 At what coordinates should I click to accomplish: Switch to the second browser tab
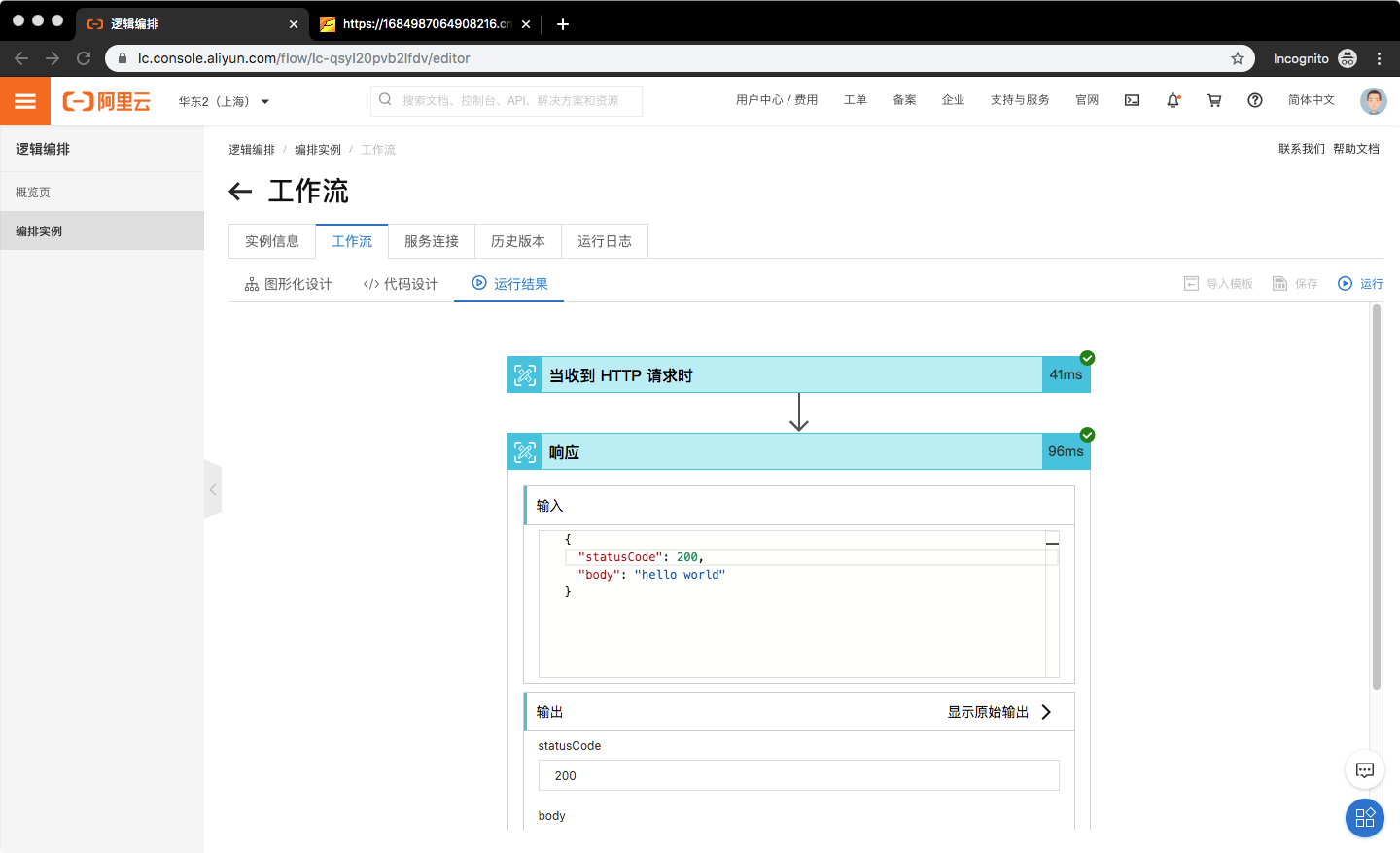(425, 24)
